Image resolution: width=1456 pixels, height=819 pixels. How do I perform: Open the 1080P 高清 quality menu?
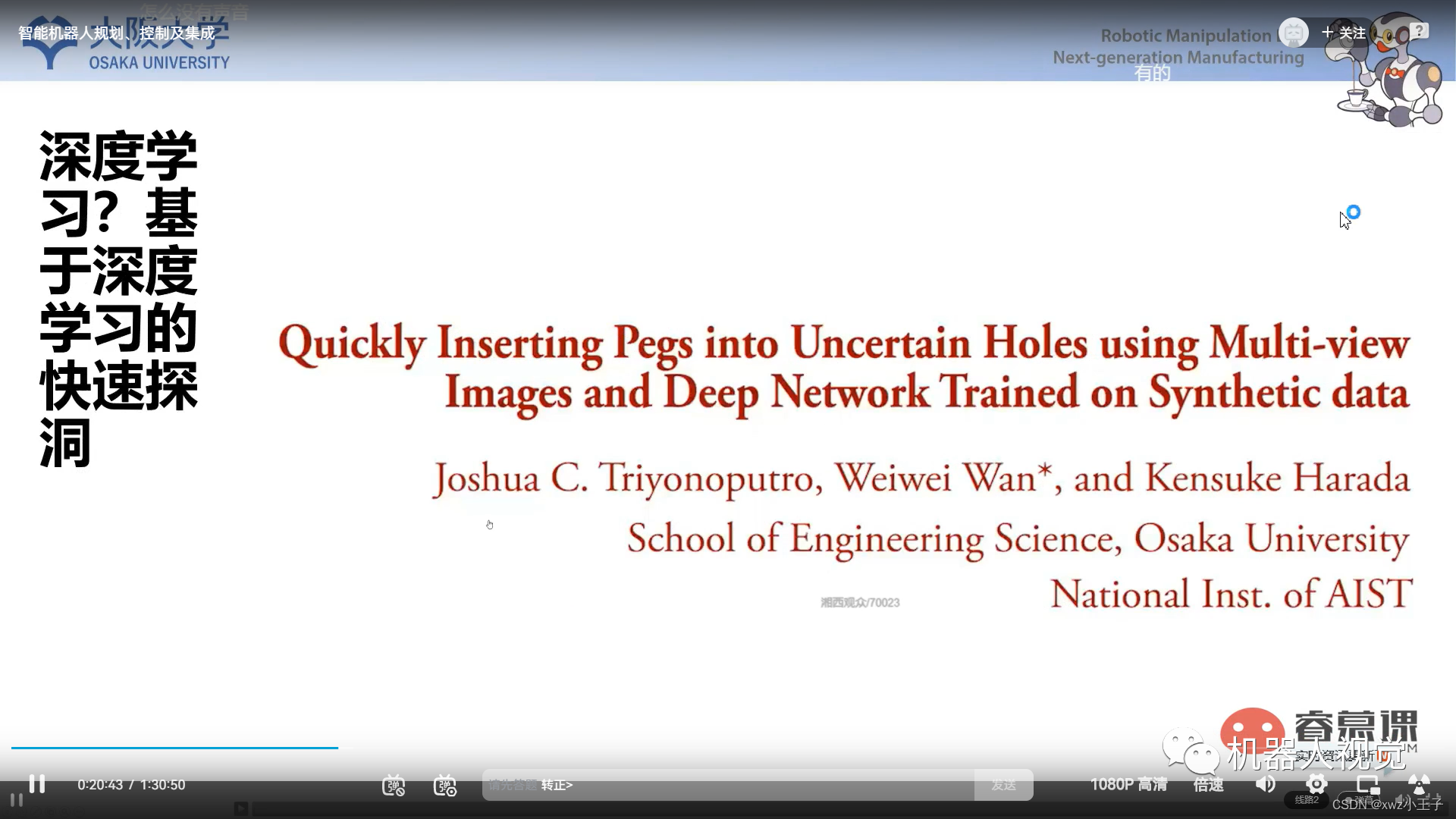point(1128,784)
